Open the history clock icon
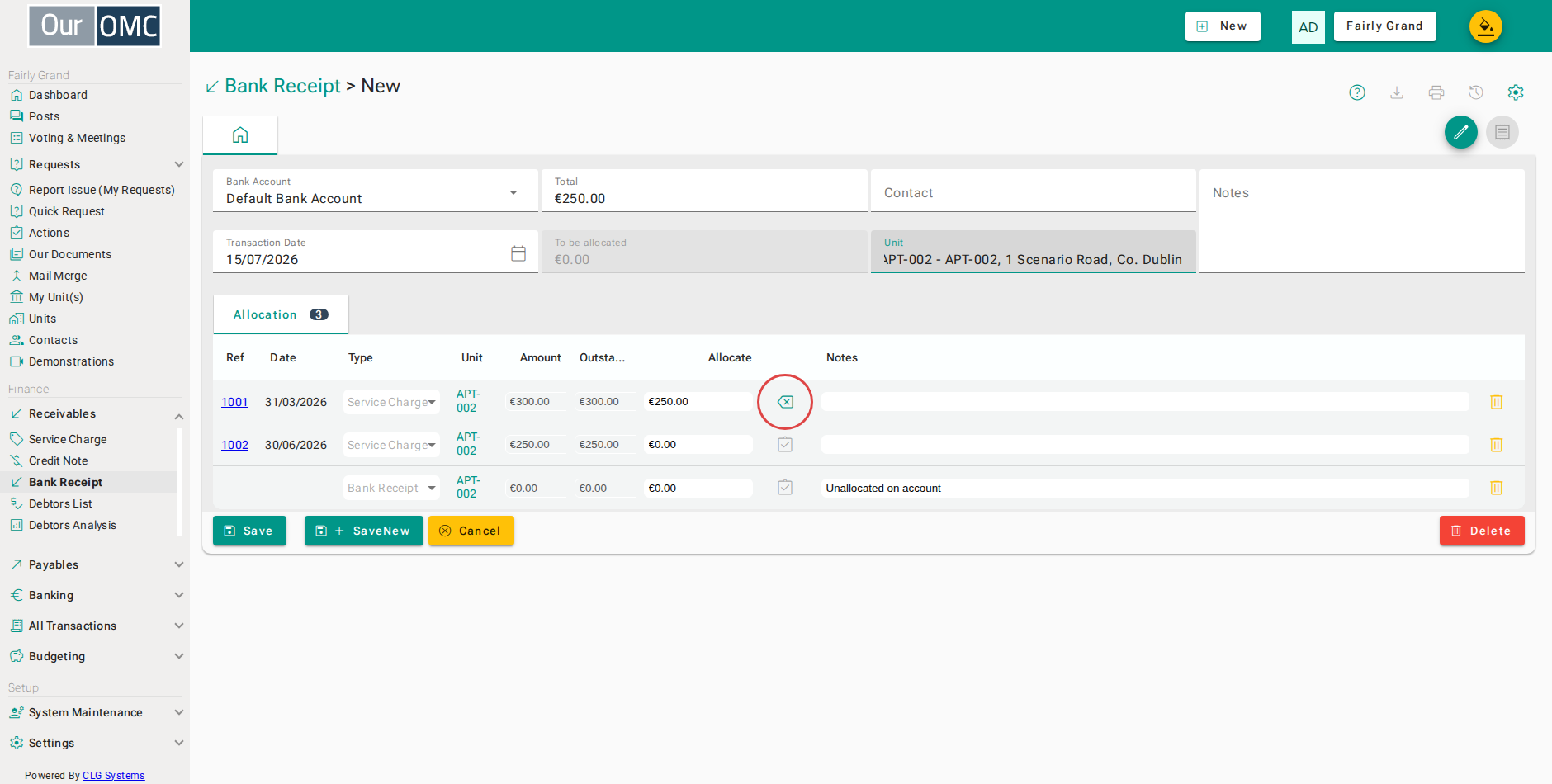This screenshot has height=784, width=1552. (x=1476, y=92)
